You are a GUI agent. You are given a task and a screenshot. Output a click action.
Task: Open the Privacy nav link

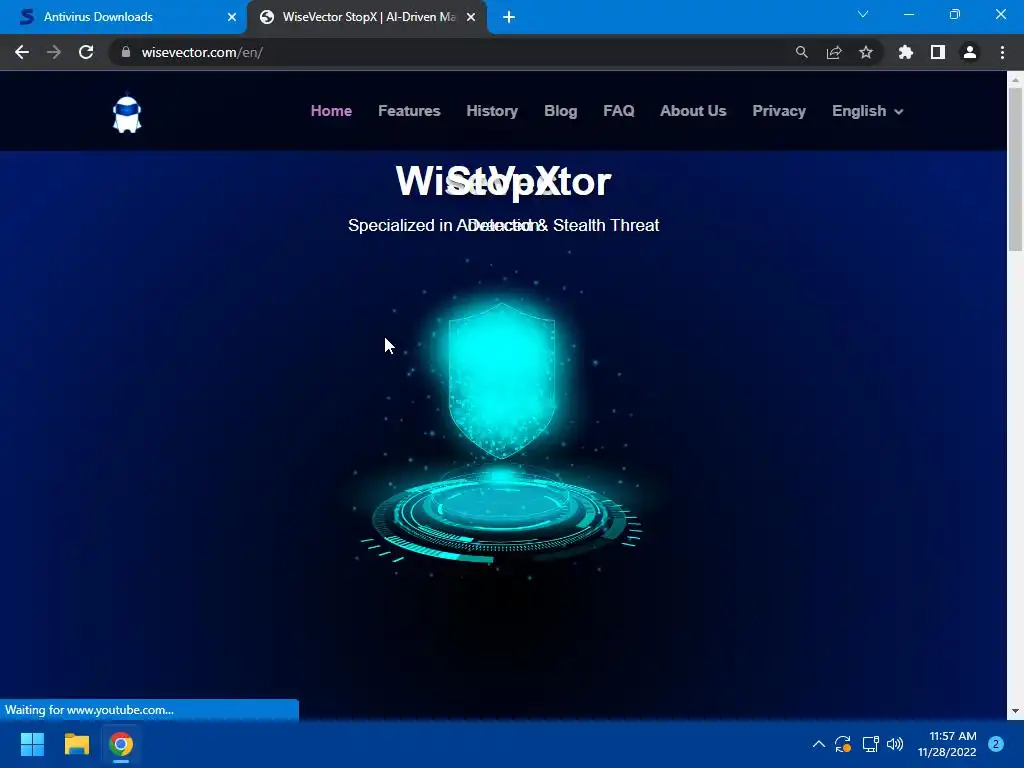779,111
